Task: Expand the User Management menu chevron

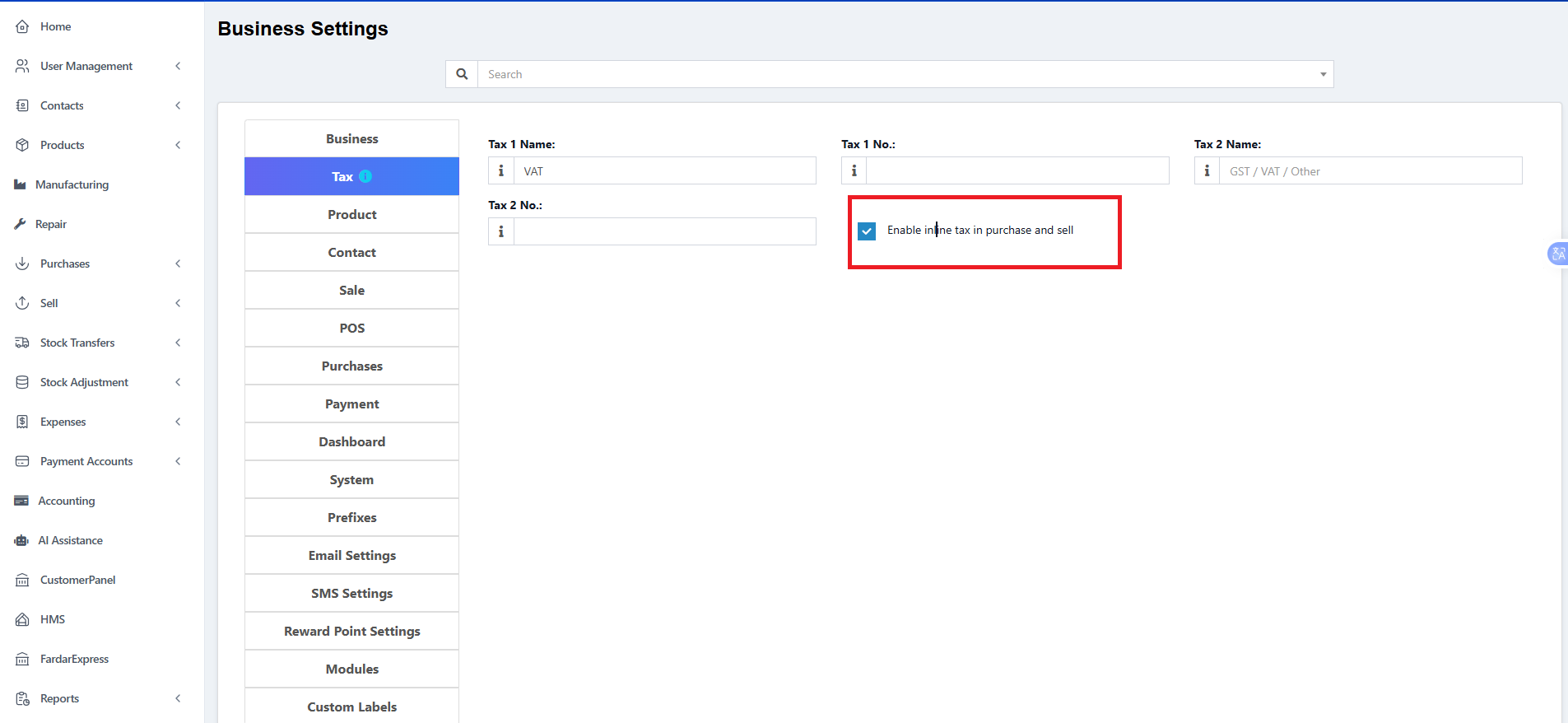Action: [178, 66]
